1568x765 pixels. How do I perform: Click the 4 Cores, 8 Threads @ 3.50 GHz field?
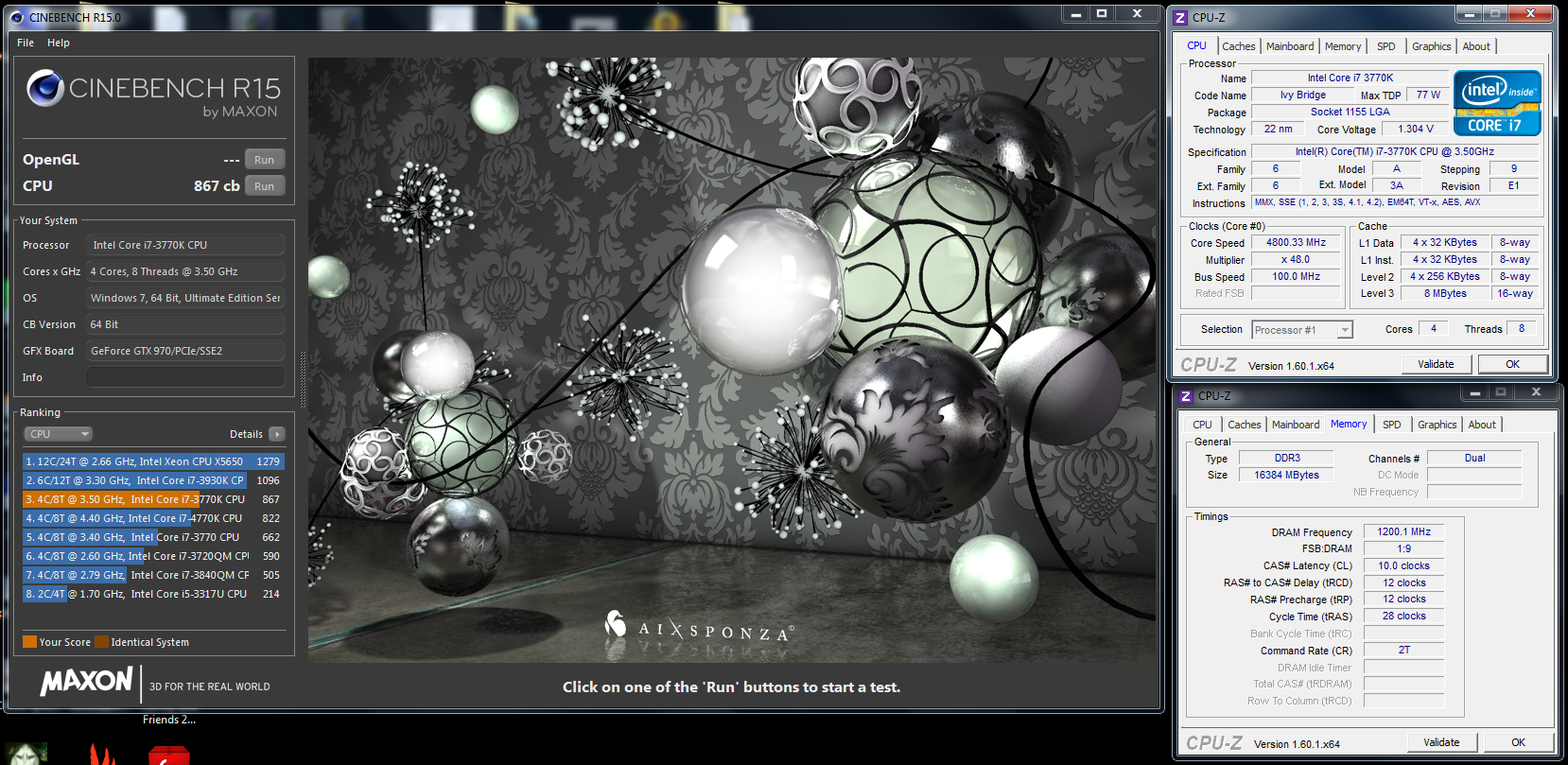pos(185,271)
